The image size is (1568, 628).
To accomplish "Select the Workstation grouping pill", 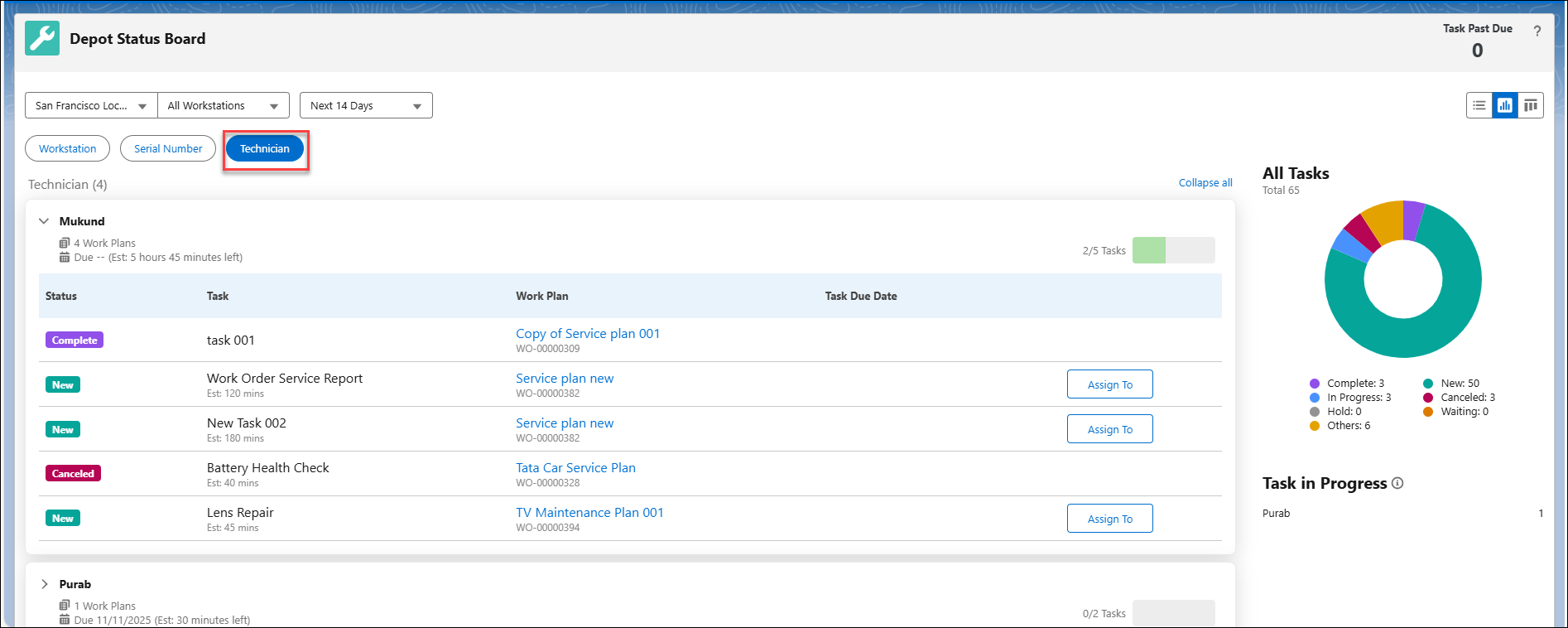I will coord(68,148).
